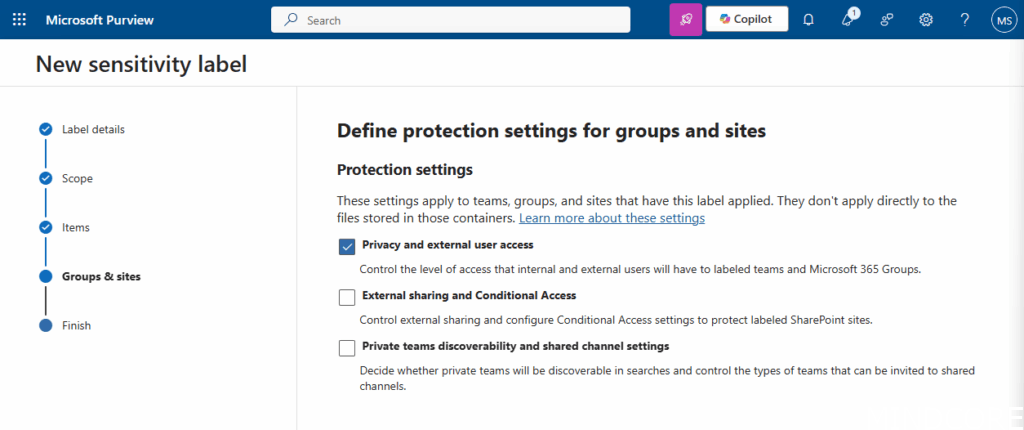Open the app launcher waffle menu
The image size is (1024, 430).
(x=20, y=19)
